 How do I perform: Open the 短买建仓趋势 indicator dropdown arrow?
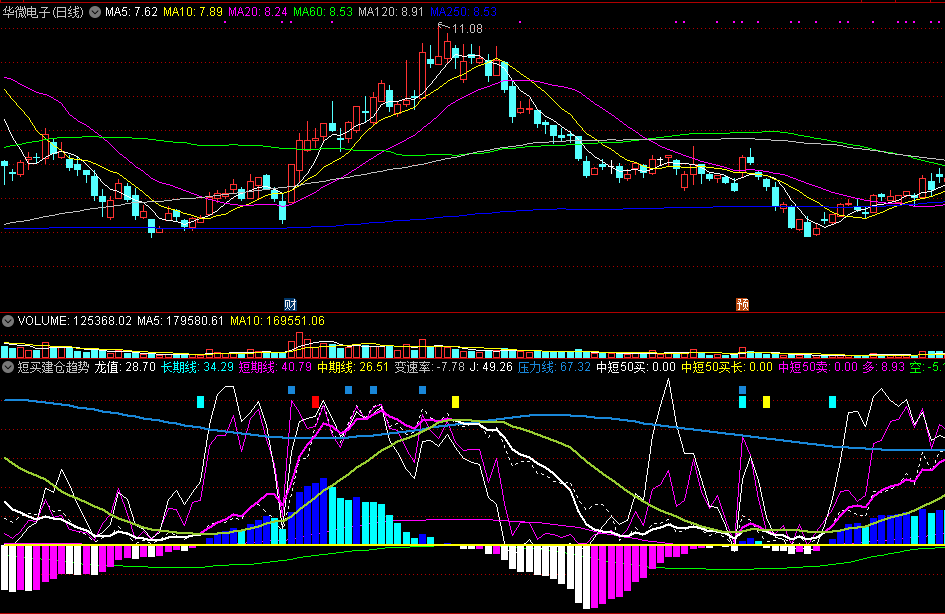pyautogui.click(x=8, y=367)
